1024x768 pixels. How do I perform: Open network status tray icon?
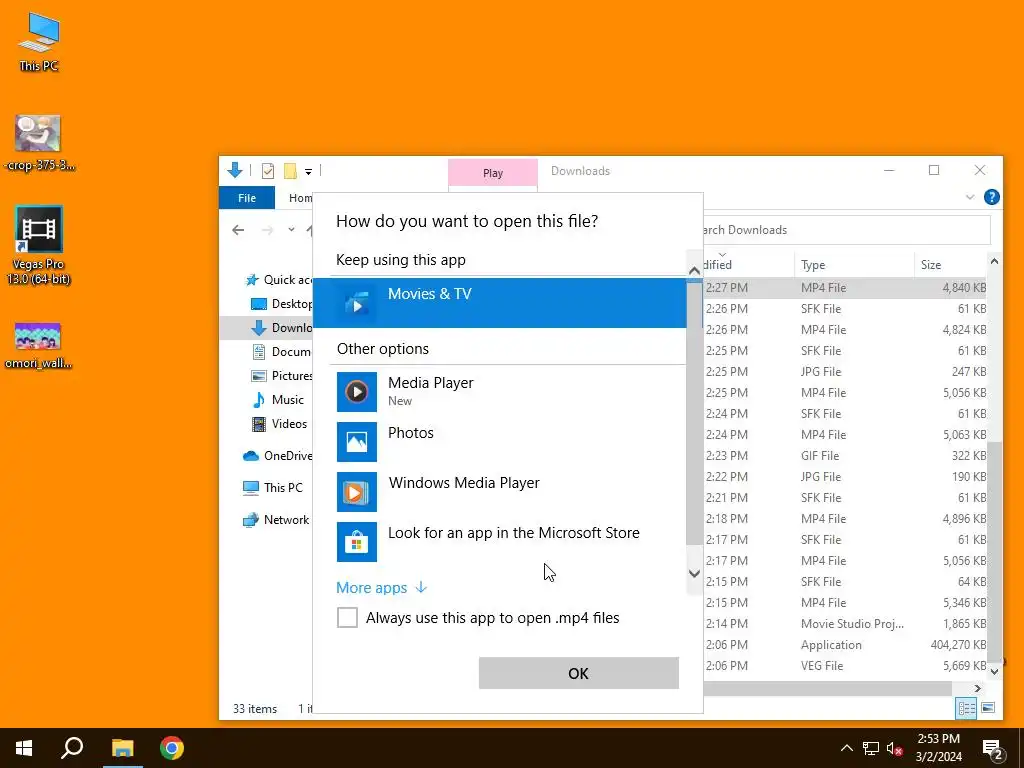click(x=871, y=748)
